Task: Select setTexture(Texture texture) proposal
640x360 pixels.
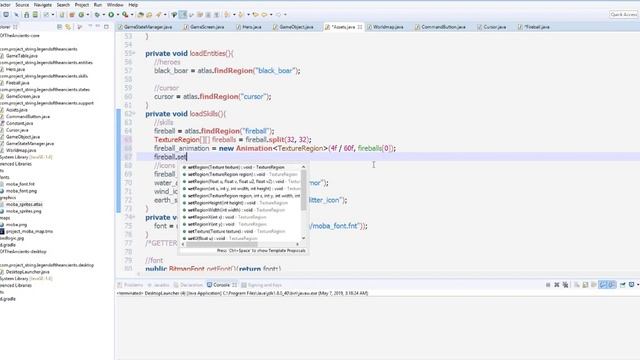Action: pyautogui.click(x=242, y=231)
